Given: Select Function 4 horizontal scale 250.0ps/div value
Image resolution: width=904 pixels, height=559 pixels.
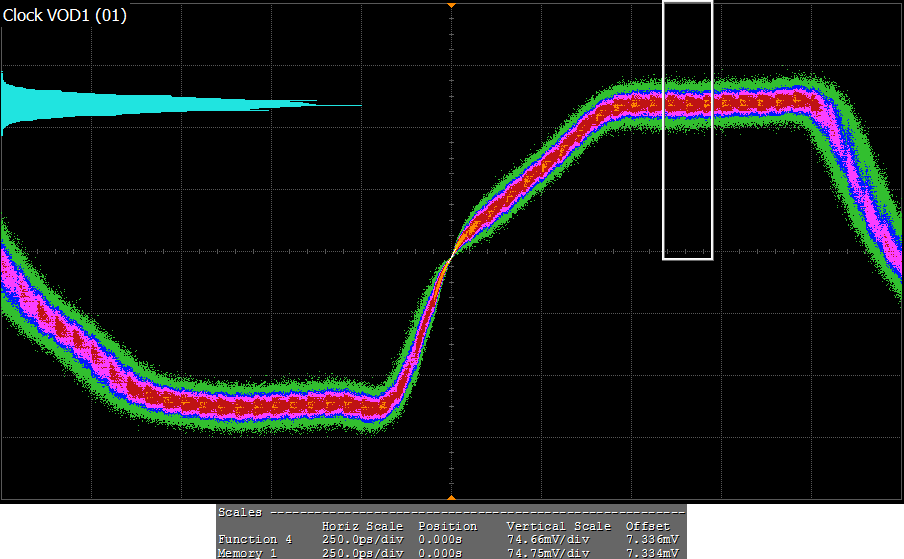Looking at the screenshot, I should (362, 539).
